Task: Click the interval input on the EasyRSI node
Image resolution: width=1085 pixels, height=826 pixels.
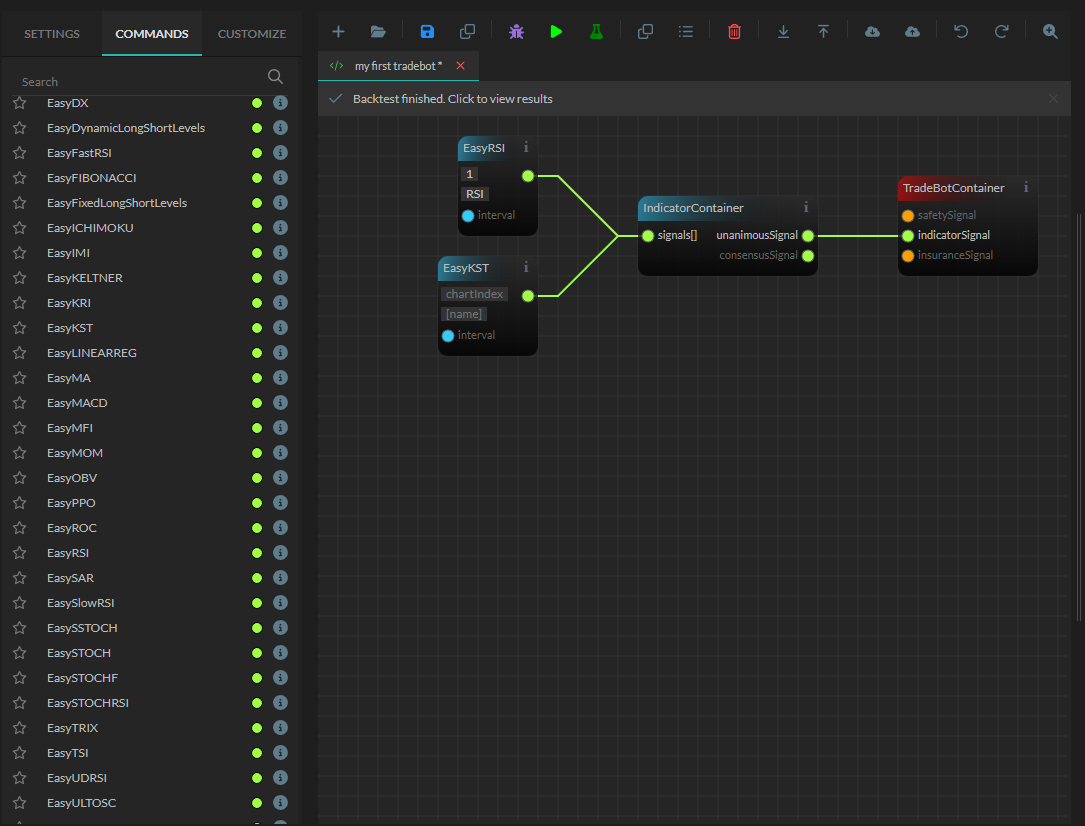Action: click(490, 214)
